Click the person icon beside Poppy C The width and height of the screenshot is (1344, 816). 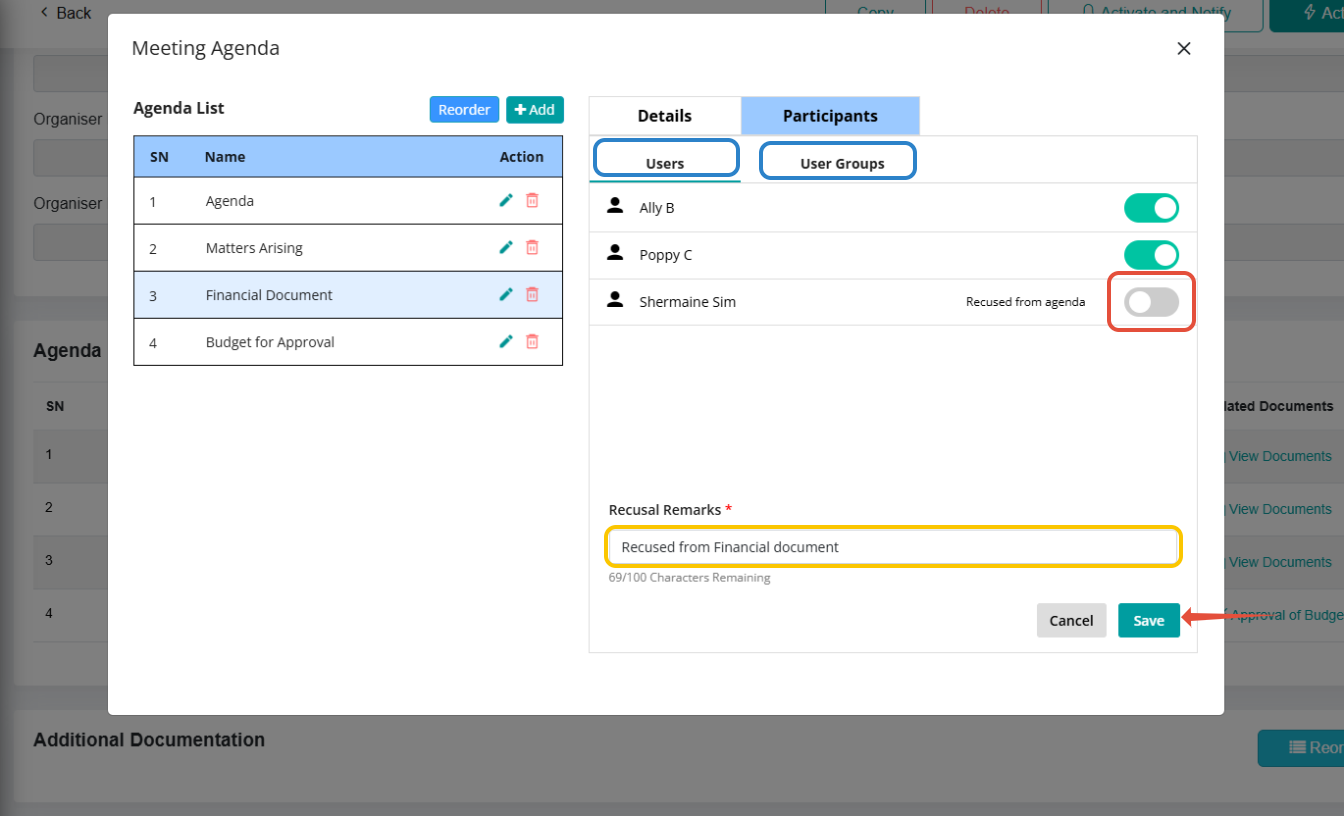(616, 253)
